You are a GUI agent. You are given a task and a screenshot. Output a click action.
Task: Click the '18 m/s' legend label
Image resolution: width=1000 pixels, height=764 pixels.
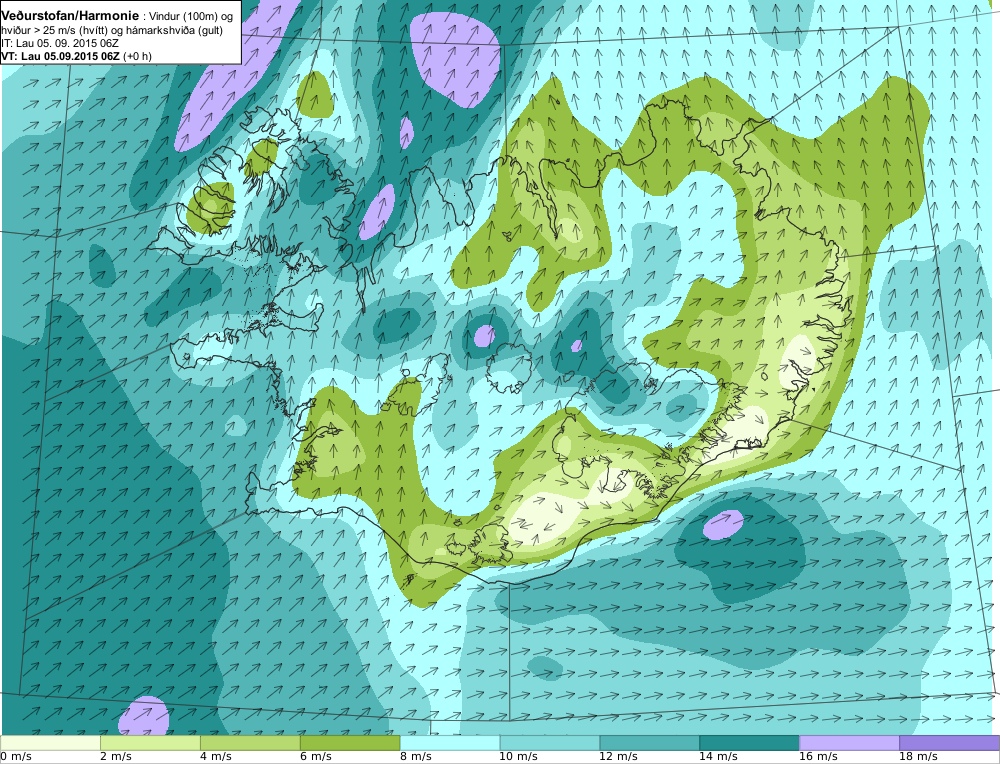click(918, 757)
